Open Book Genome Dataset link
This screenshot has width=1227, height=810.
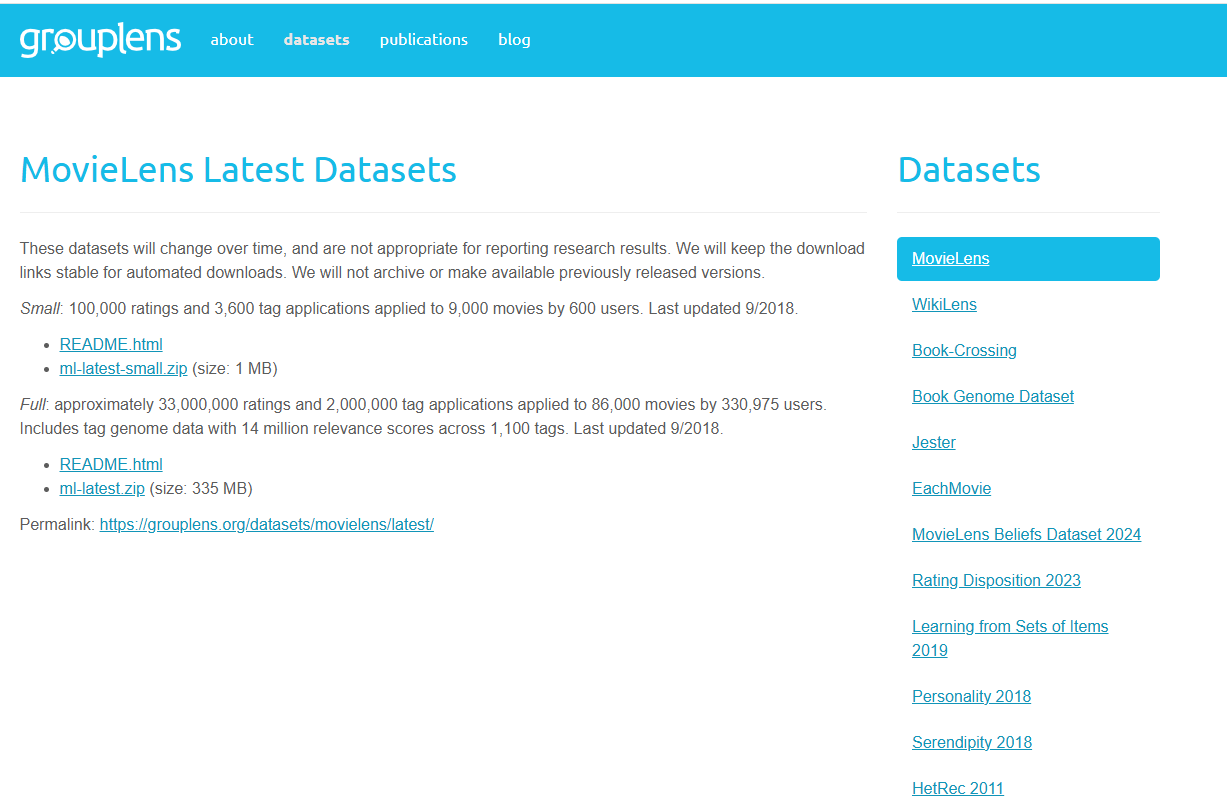click(993, 396)
